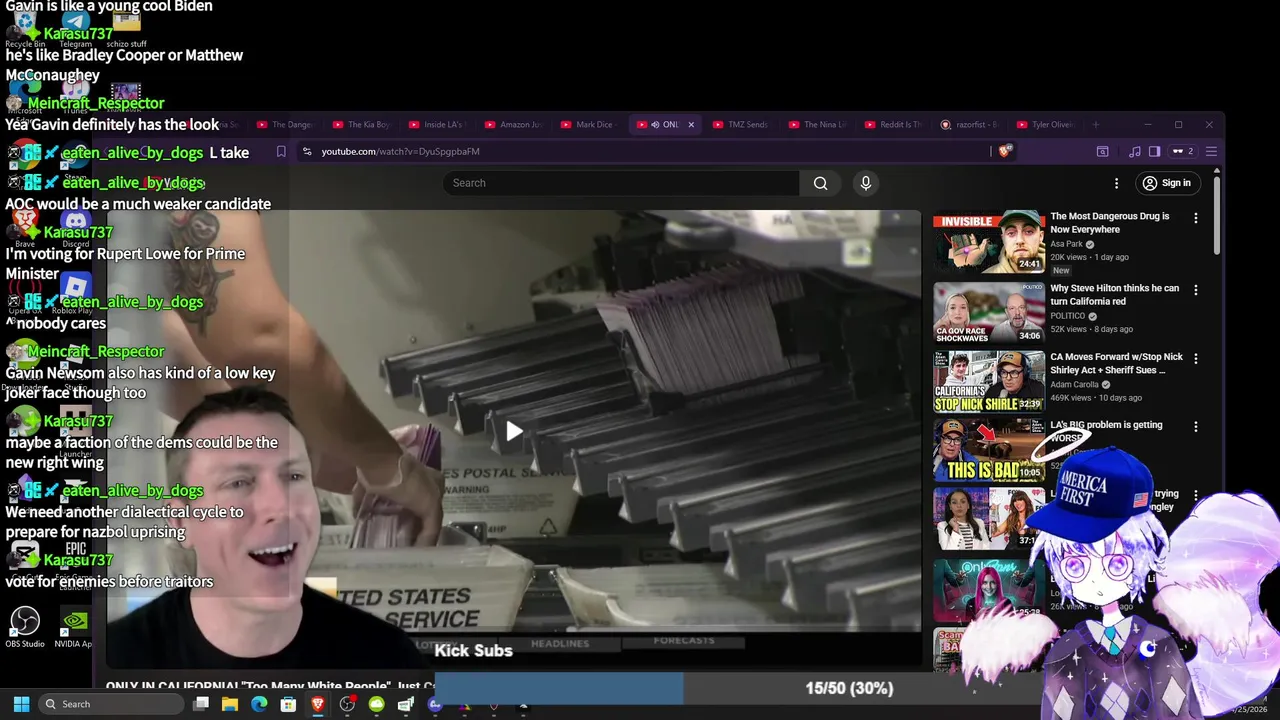Open 'schizo stuff' desktop folder
The image size is (1280, 720).
click(126, 26)
